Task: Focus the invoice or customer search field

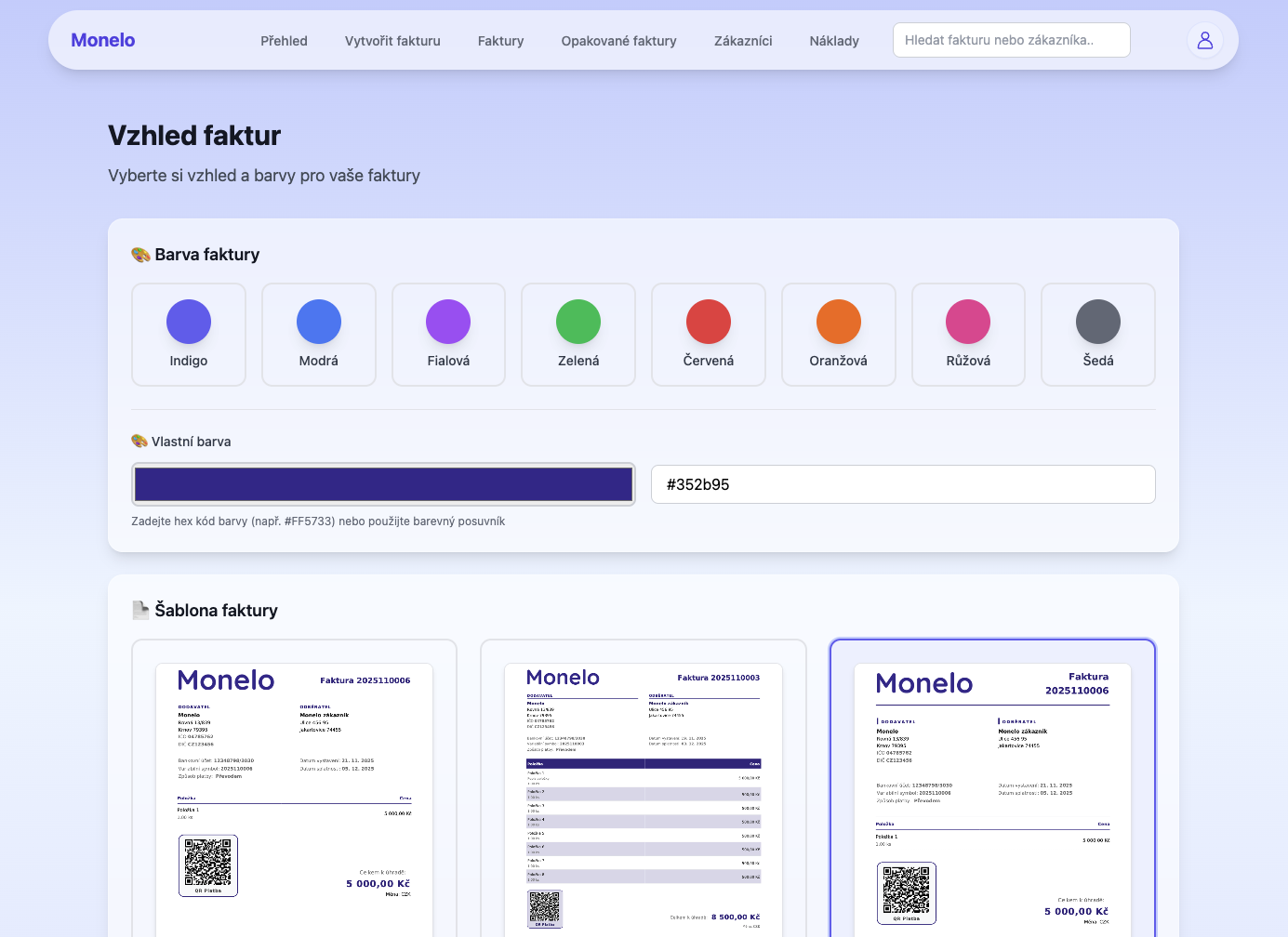Action: 1011,40
